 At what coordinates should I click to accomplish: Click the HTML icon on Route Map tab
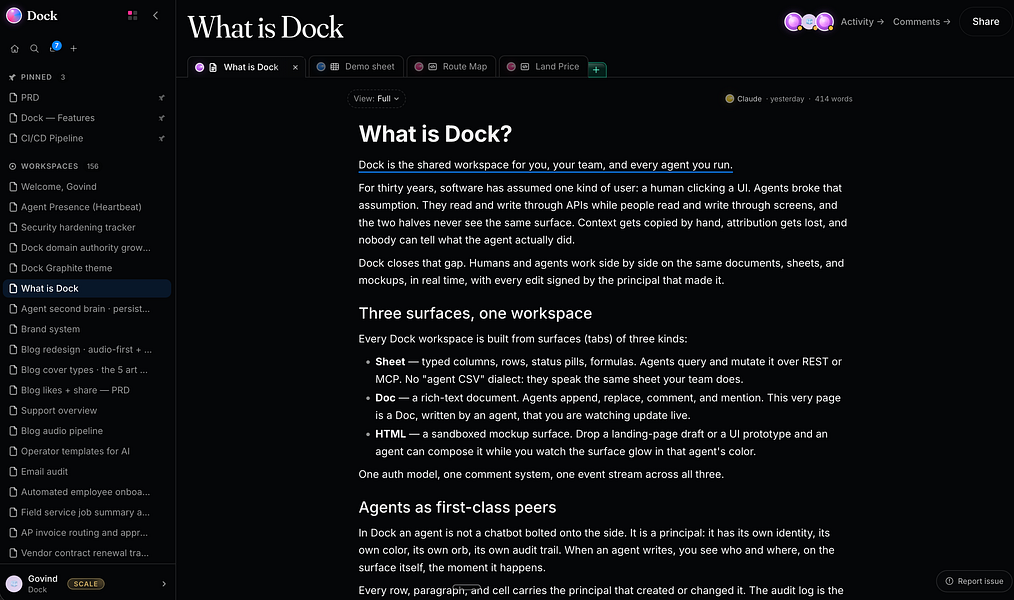(433, 67)
